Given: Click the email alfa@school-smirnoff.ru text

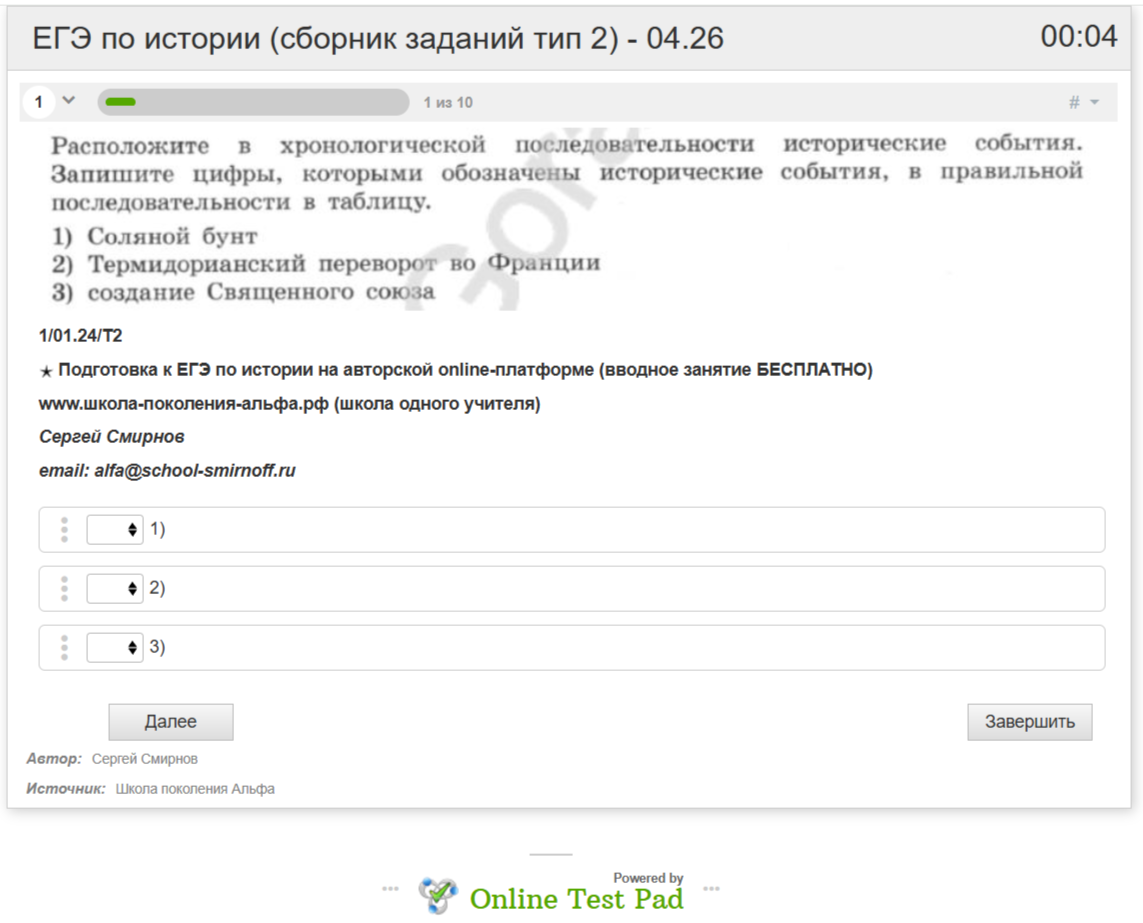Looking at the screenshot, I should pos(167,470).
